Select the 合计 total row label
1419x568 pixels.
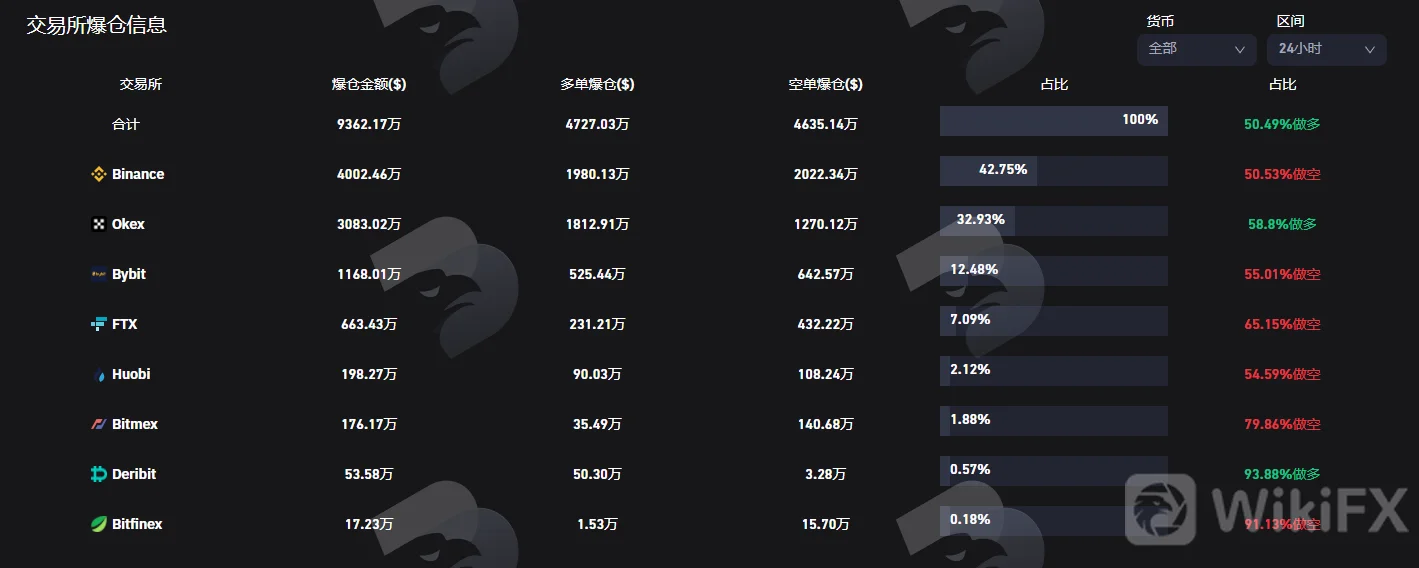coord(125,124)
